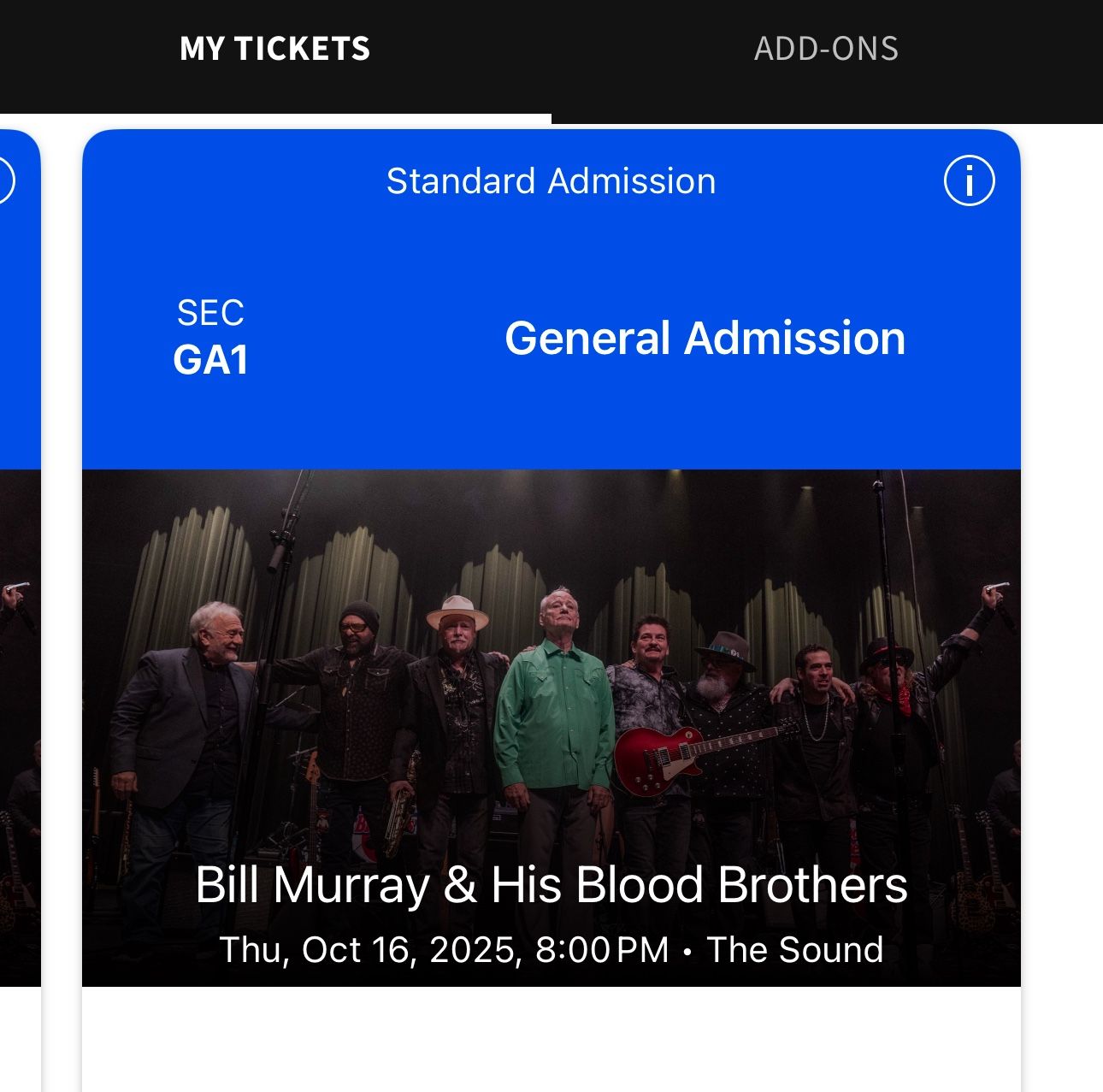Click the Thu, Oct 16, 2025 date text
The height and width of the screenshot is (1092, 1103).
pyautogui.click(x=369, y=950)
